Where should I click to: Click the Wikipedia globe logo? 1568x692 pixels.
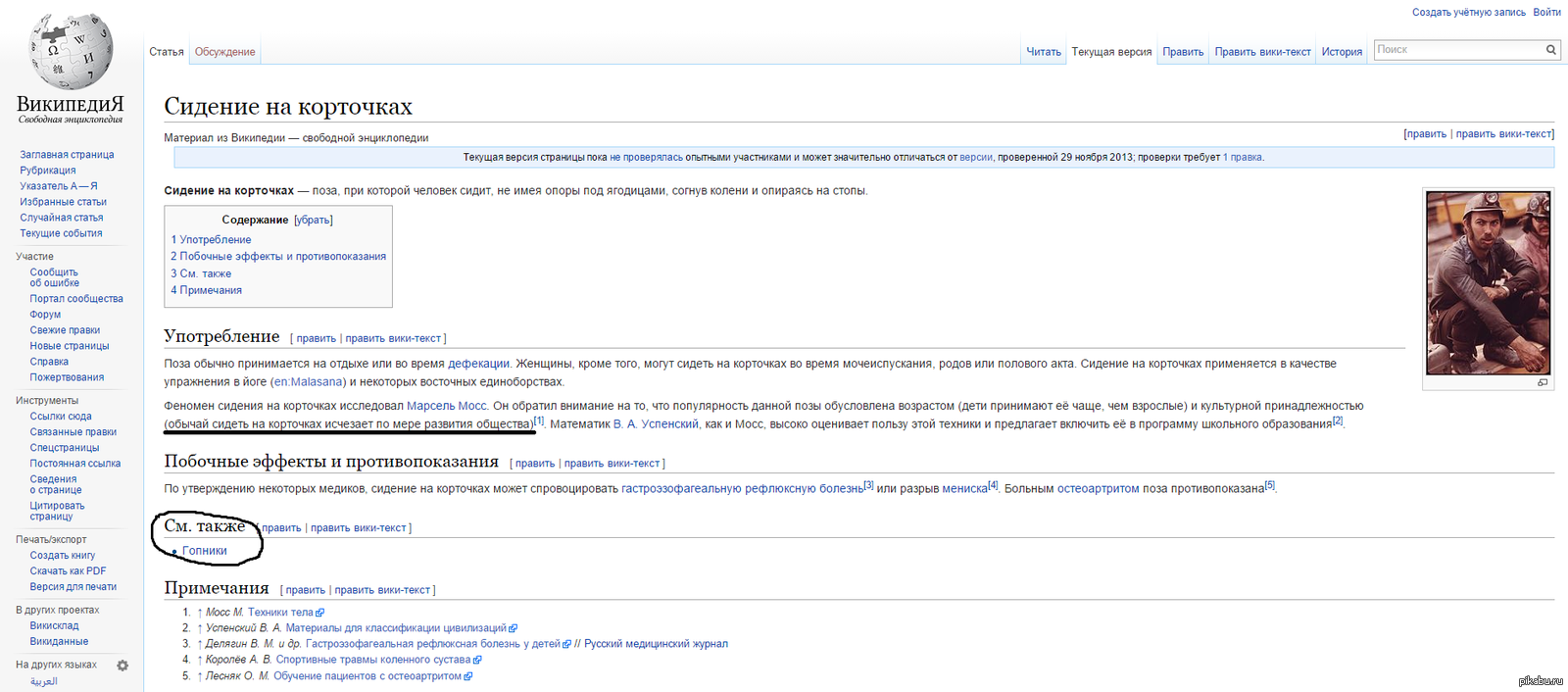pos(71,53)
